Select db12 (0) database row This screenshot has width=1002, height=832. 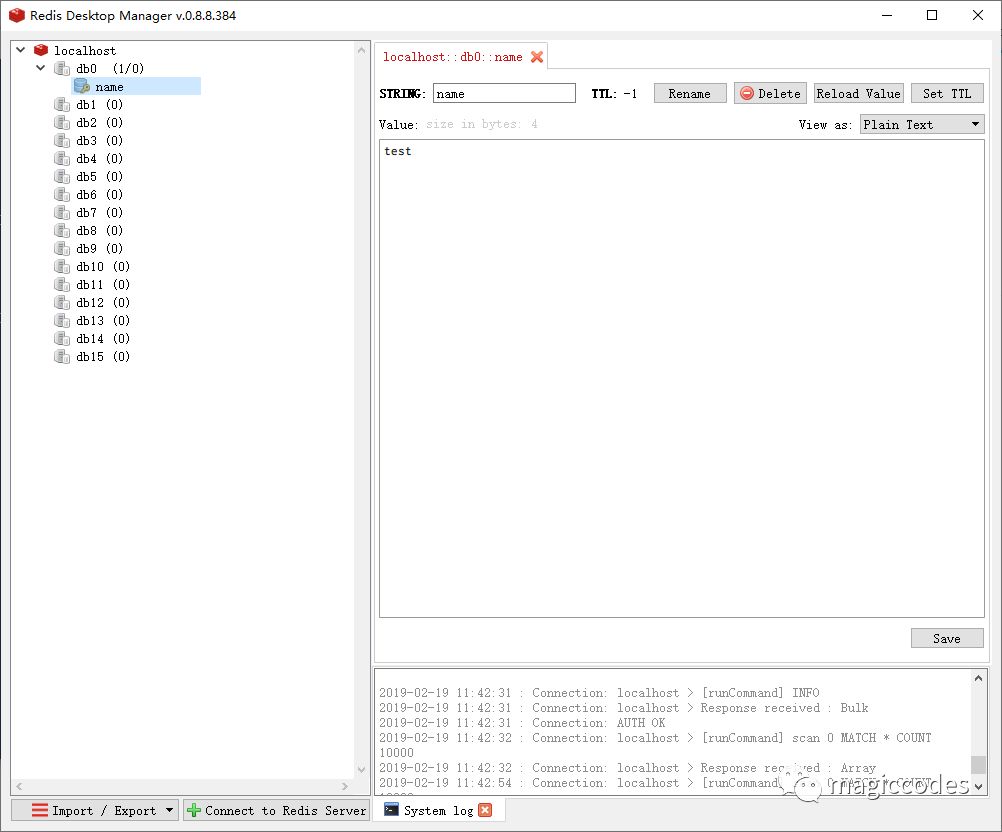click(92, 302)
